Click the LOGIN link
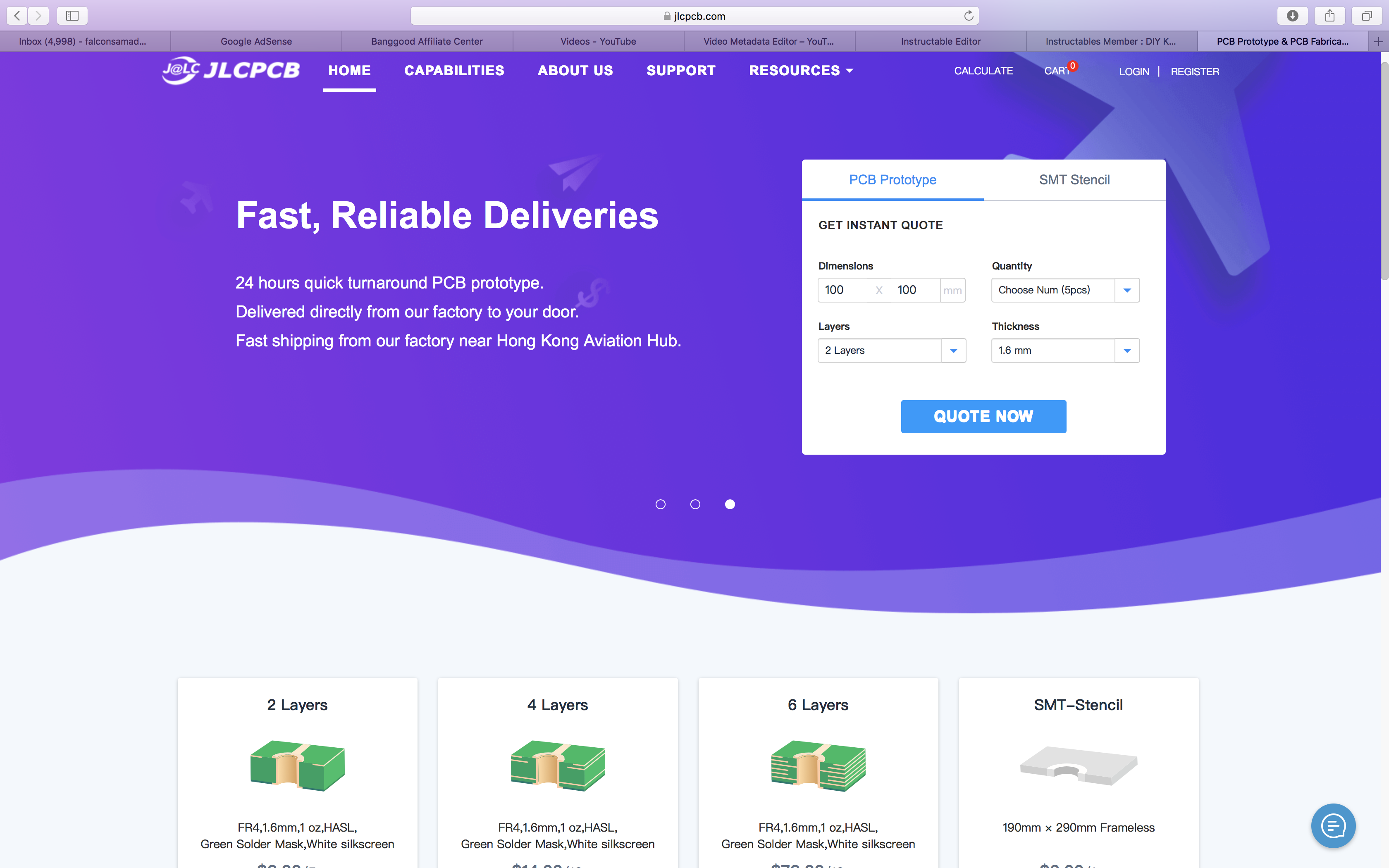Image resolution: width=1389 pixels, height=868 pixels. 1134,72
